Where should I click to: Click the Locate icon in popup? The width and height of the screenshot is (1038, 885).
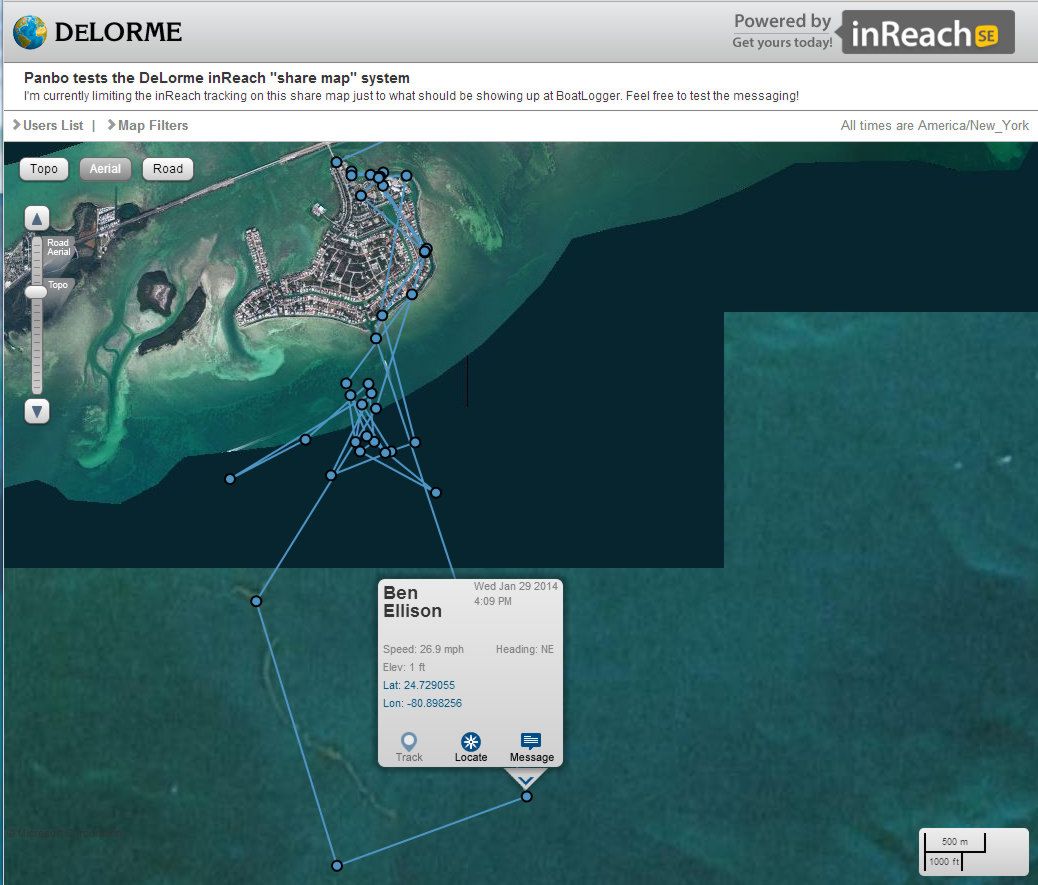point(471,741)
